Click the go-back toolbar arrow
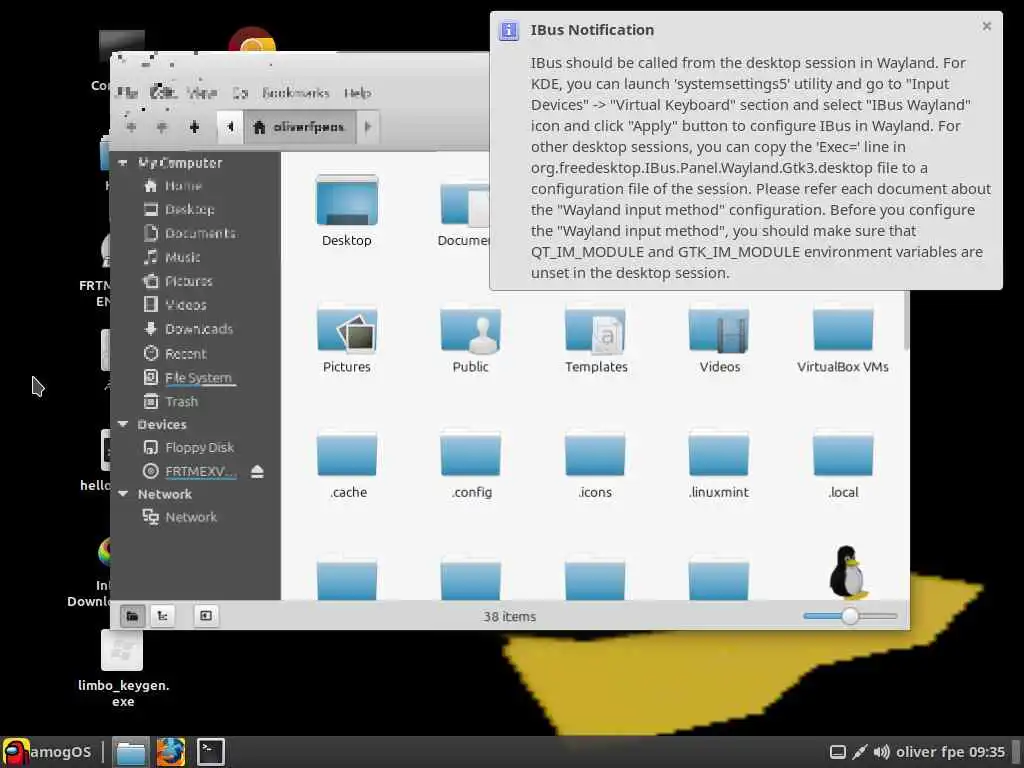 [131, 127]
